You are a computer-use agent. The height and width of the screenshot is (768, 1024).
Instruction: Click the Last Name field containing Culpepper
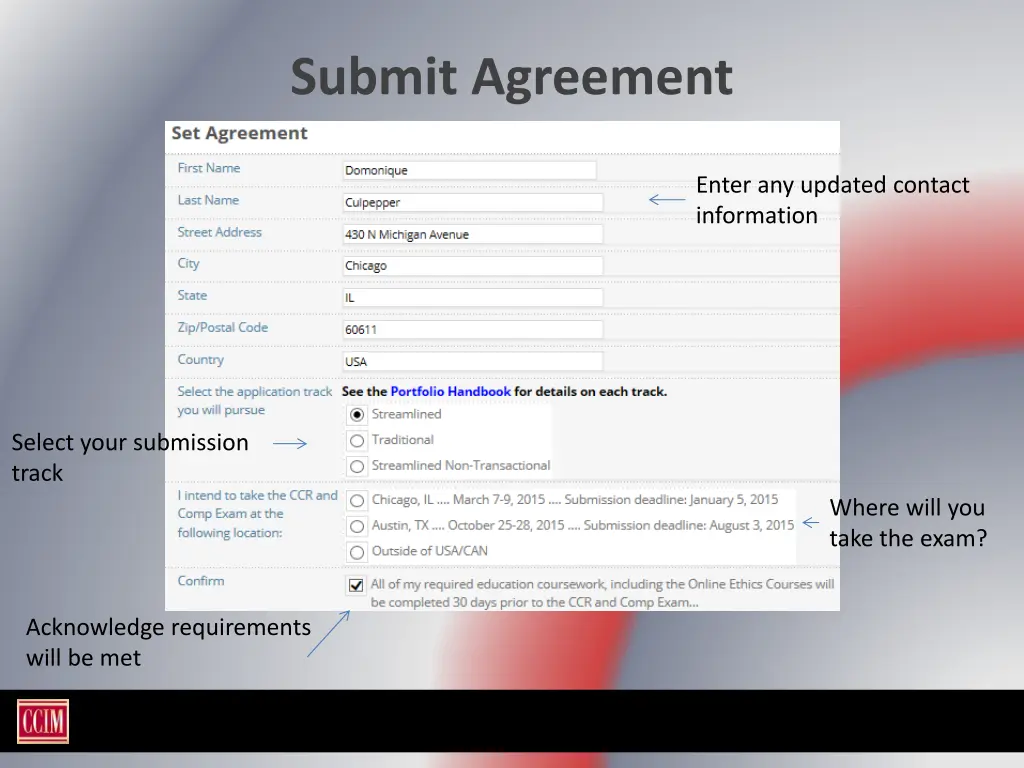click(473, 202)
